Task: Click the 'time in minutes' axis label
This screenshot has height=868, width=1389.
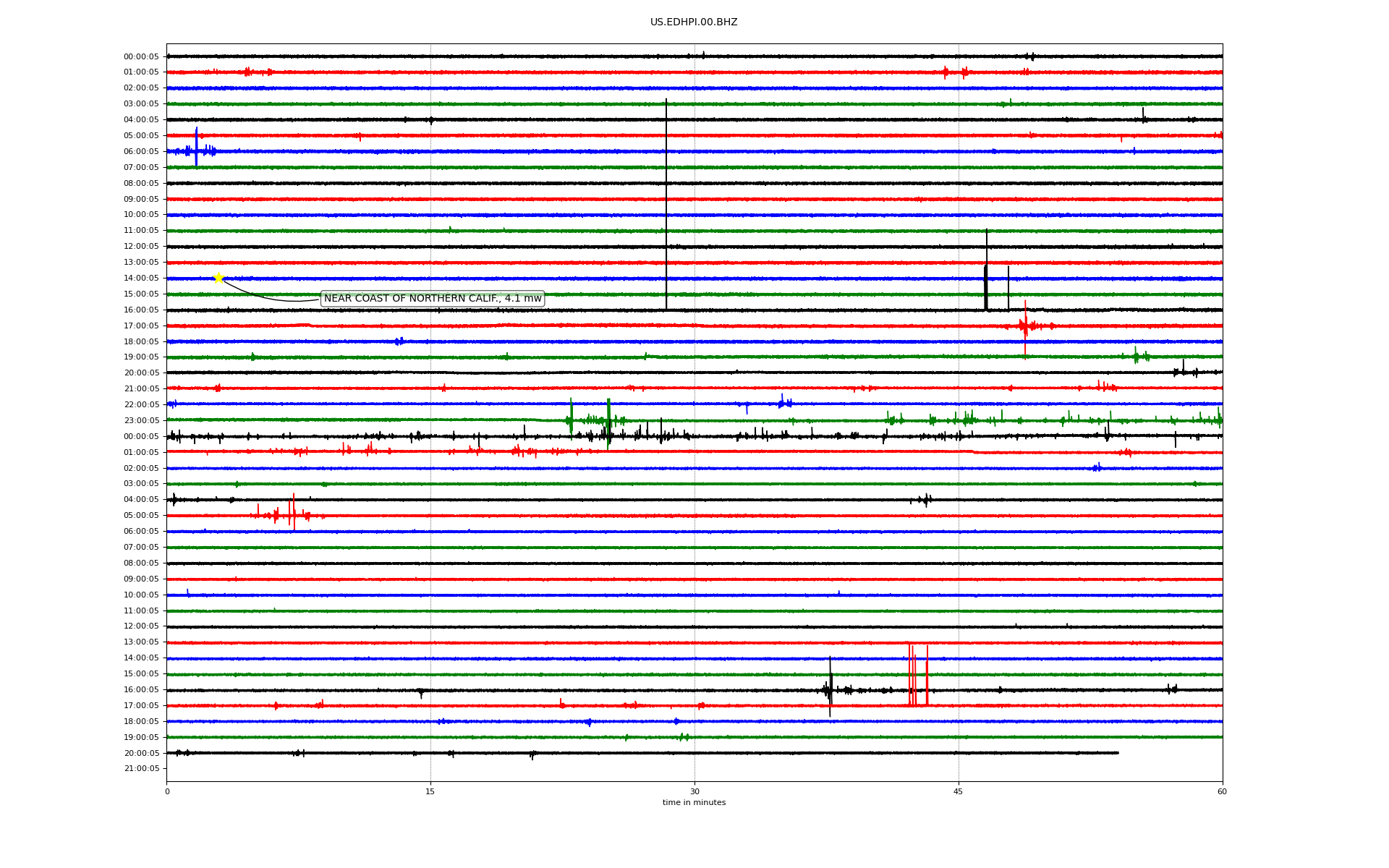Action: 694,803
